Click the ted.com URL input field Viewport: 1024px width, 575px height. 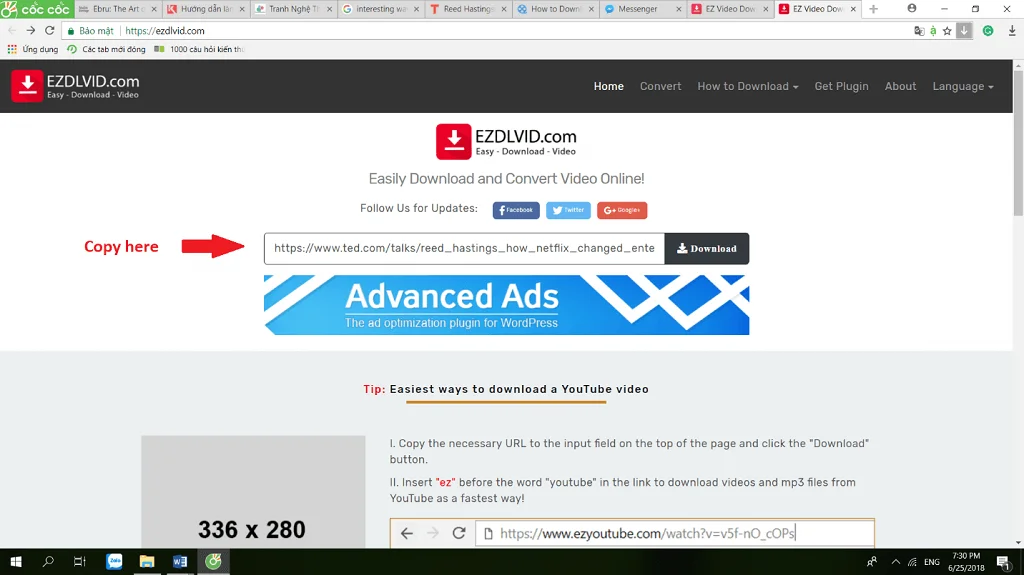point(464,249)
